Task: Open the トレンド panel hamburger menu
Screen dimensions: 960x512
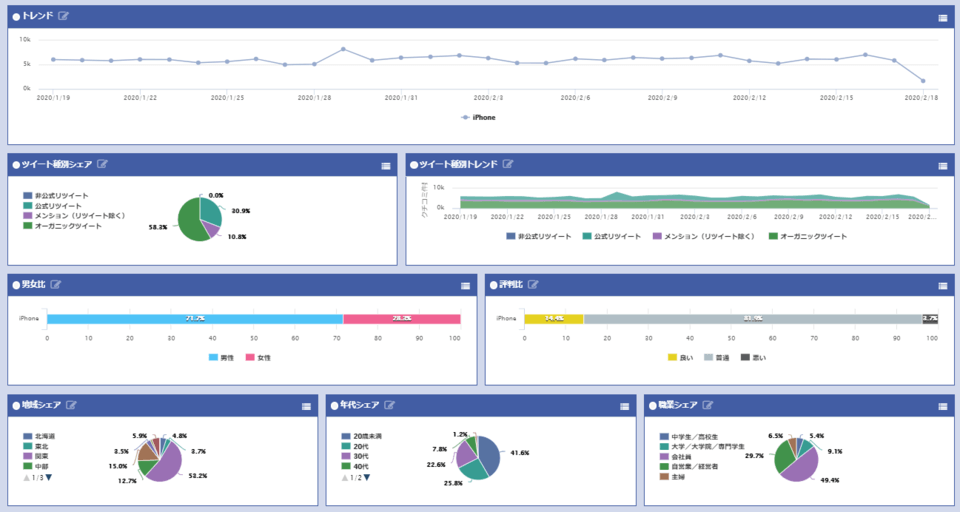Action: click(x=943, y=18)
